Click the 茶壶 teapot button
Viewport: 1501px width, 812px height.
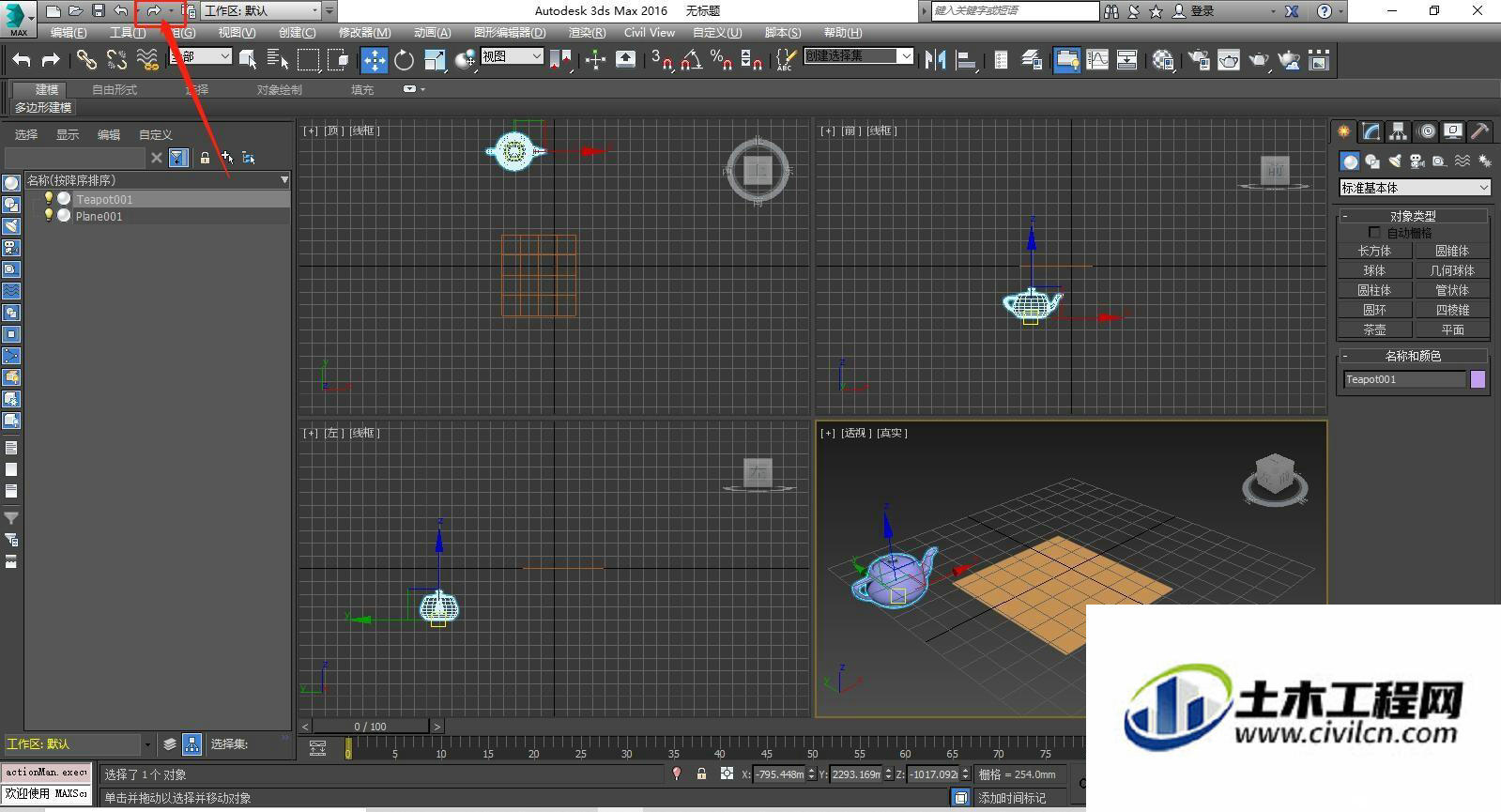[x=1374, y=329]
